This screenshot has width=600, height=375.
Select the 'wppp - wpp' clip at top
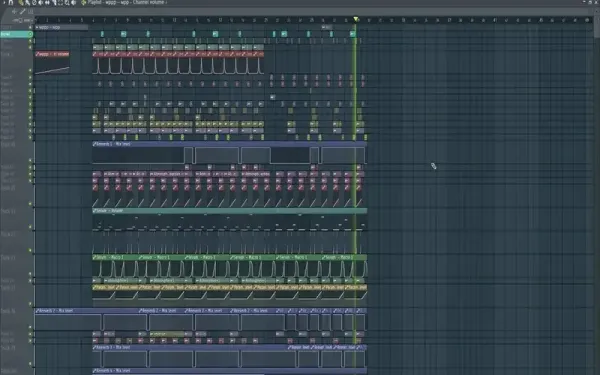point(61,28)
